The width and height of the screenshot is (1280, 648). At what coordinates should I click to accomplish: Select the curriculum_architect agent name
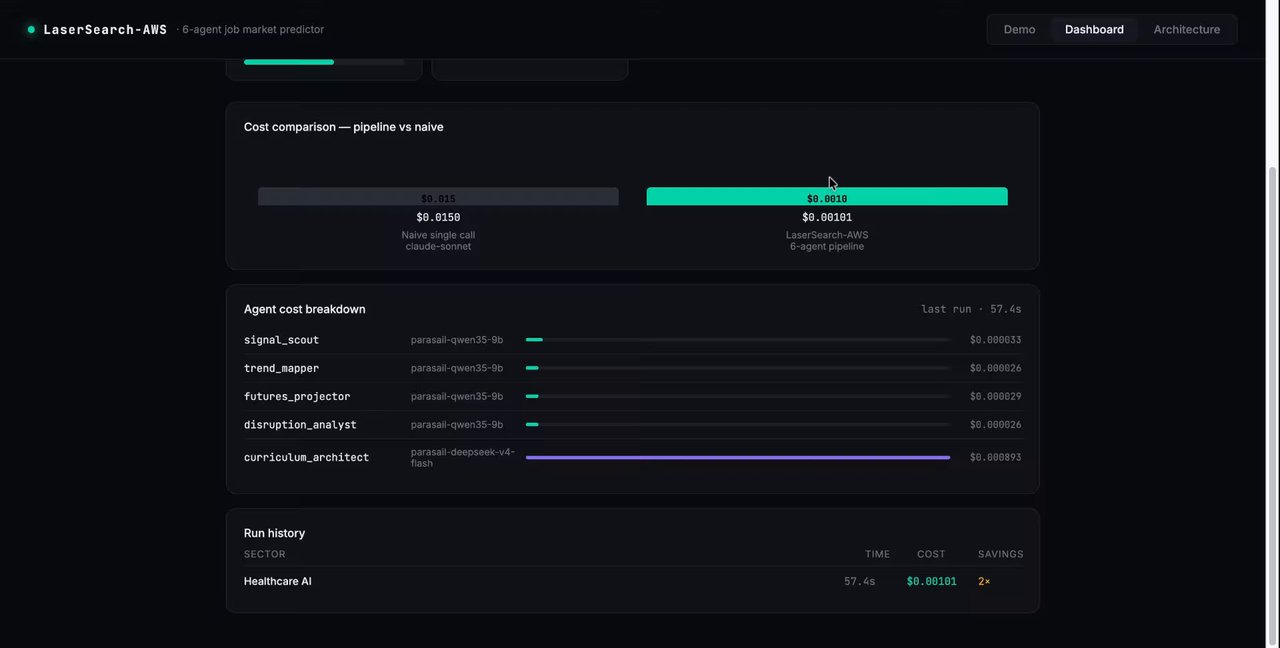pyautogui.click(x=306, y=457)
